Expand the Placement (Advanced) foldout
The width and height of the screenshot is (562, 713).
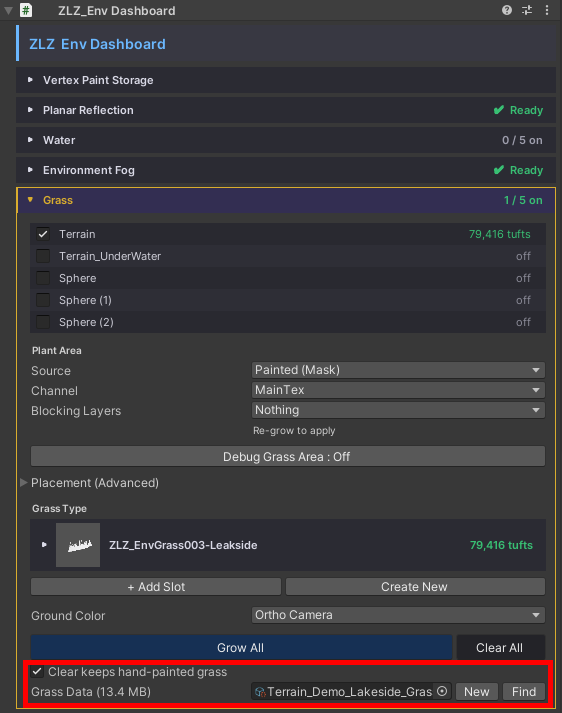click(24, 482)
